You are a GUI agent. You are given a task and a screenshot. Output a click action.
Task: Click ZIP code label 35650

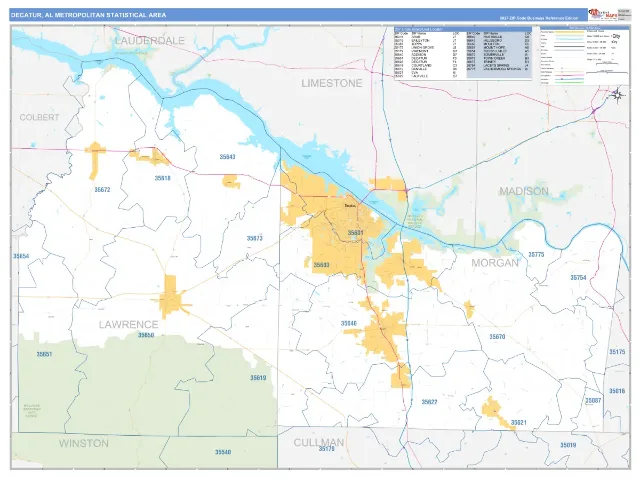click(x=146, y=335)
